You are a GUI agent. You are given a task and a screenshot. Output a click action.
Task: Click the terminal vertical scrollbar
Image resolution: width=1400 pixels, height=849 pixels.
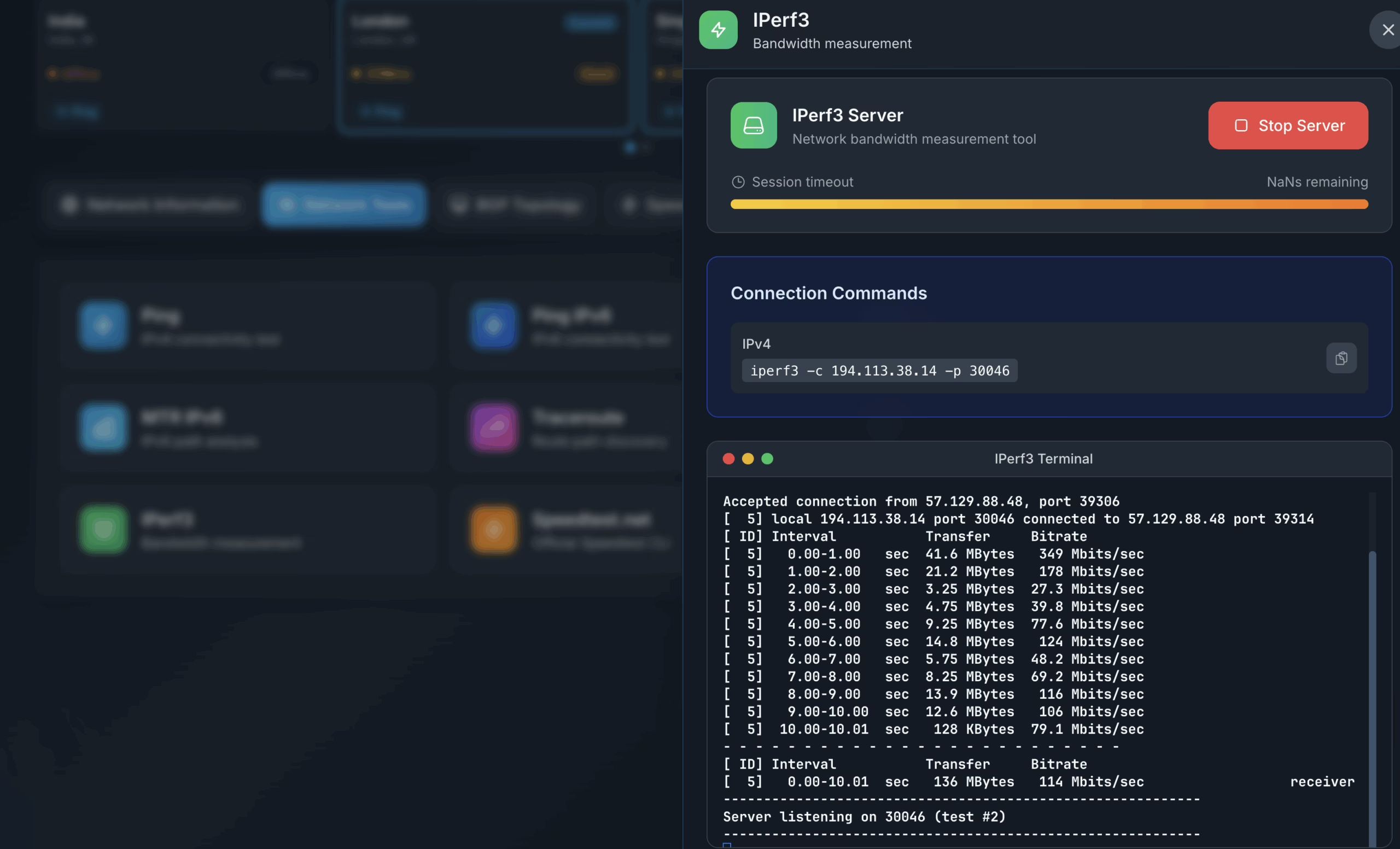(1372, 699)
